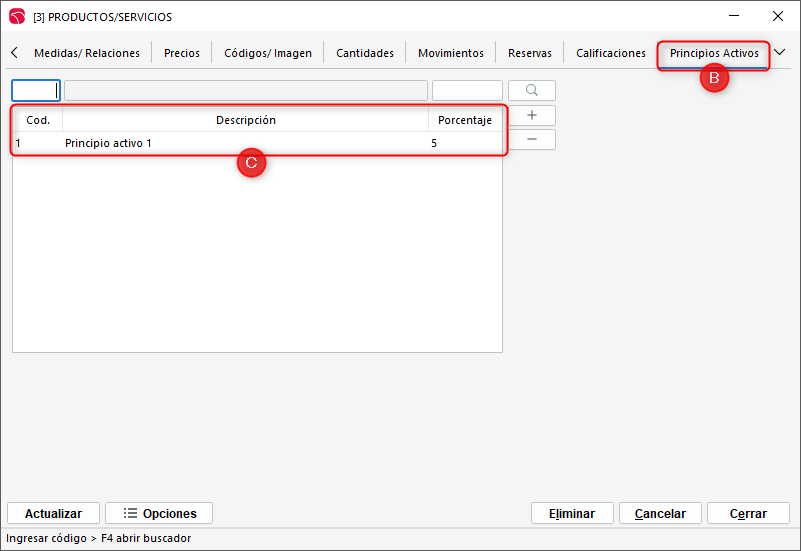Open the Reservas tab
The height and width of the screenshot is (551, 801).
pos(530,53)
